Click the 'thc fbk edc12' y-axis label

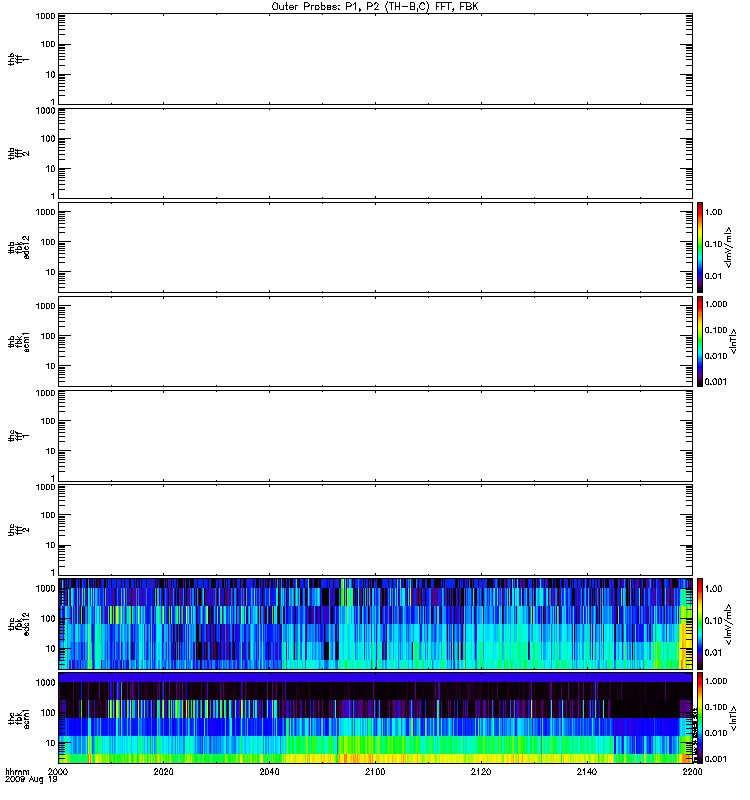18,623
